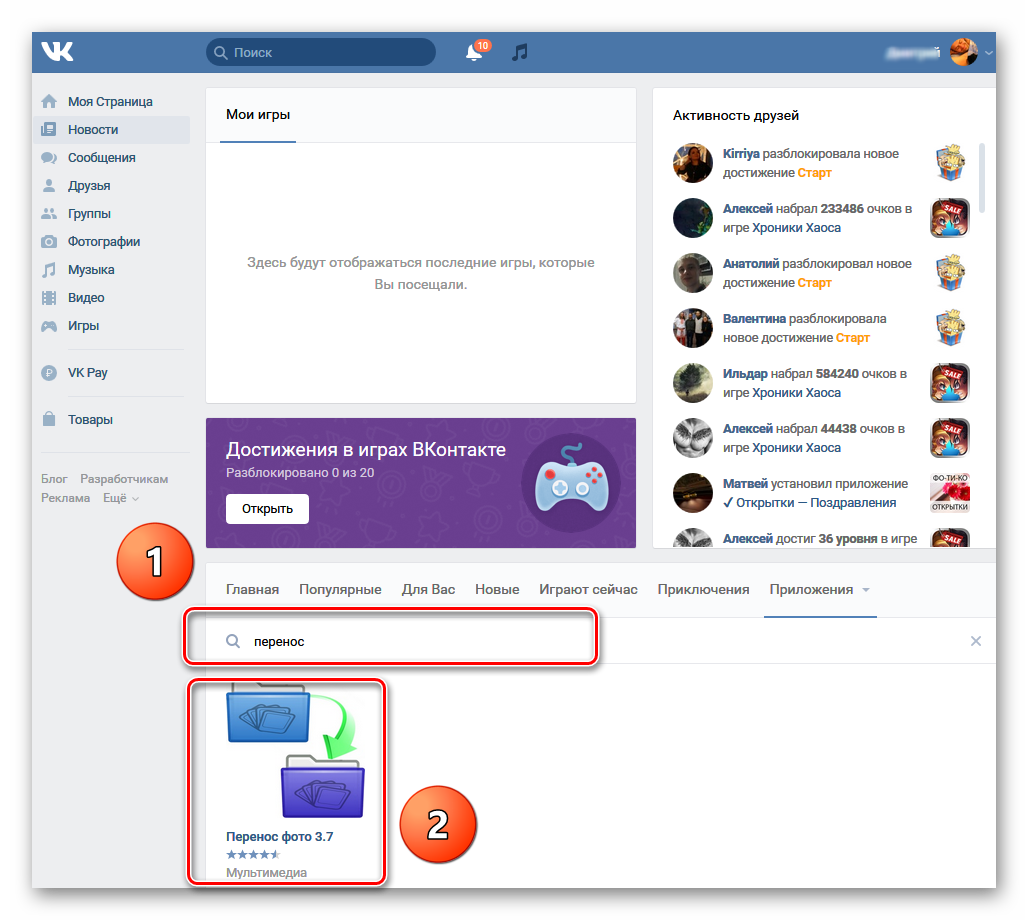Image resolution: width=1028 pixels, height=920 pixels.
Task: Click the top Поиск search field
Action: [321, 52]
